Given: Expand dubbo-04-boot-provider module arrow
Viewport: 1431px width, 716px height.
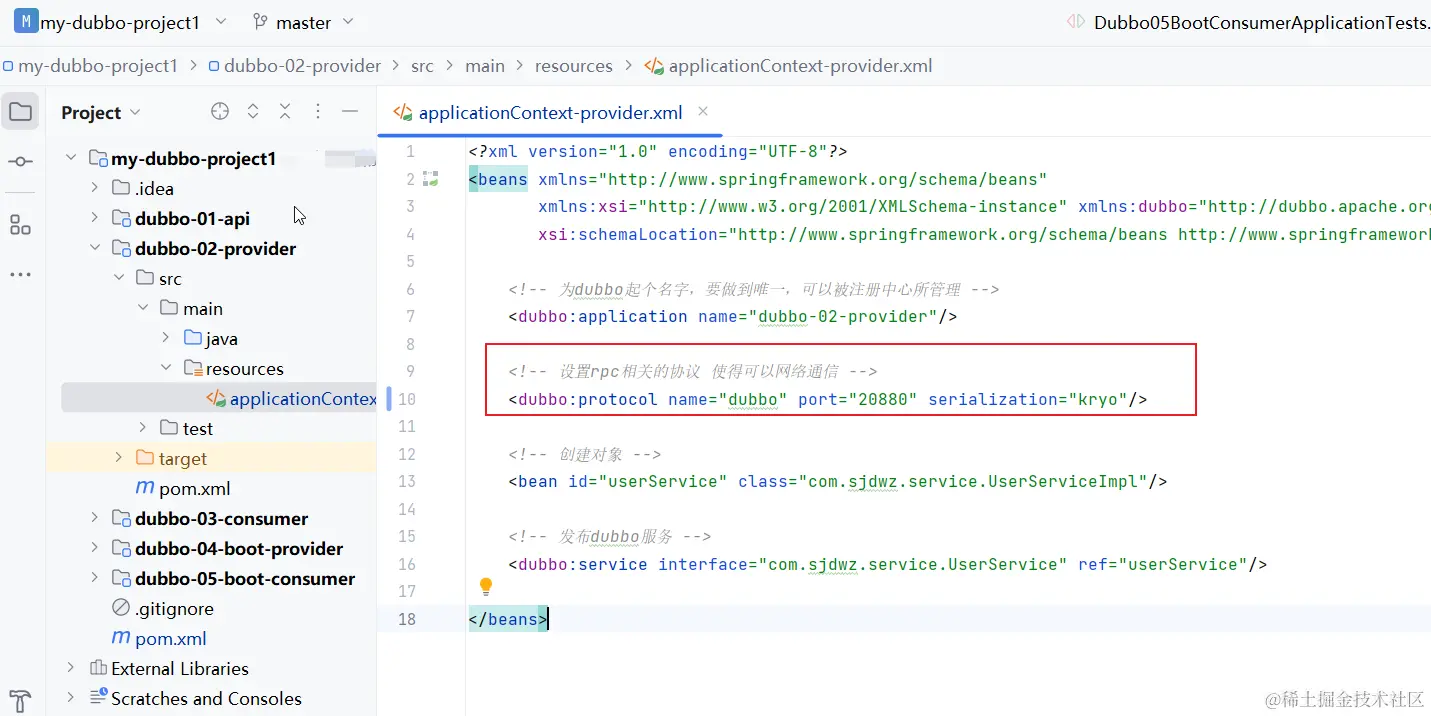Looking at the screenshot, I should 95,548.
